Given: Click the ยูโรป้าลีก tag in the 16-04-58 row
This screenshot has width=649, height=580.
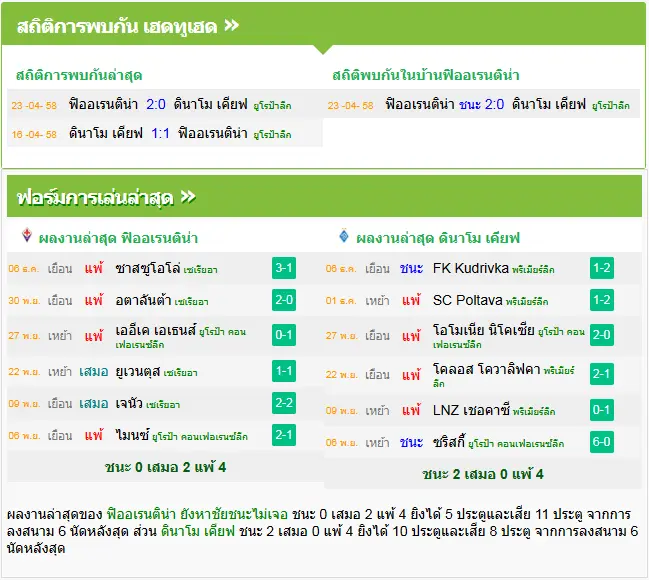Looking at the screenshot, I should [272, 135].
